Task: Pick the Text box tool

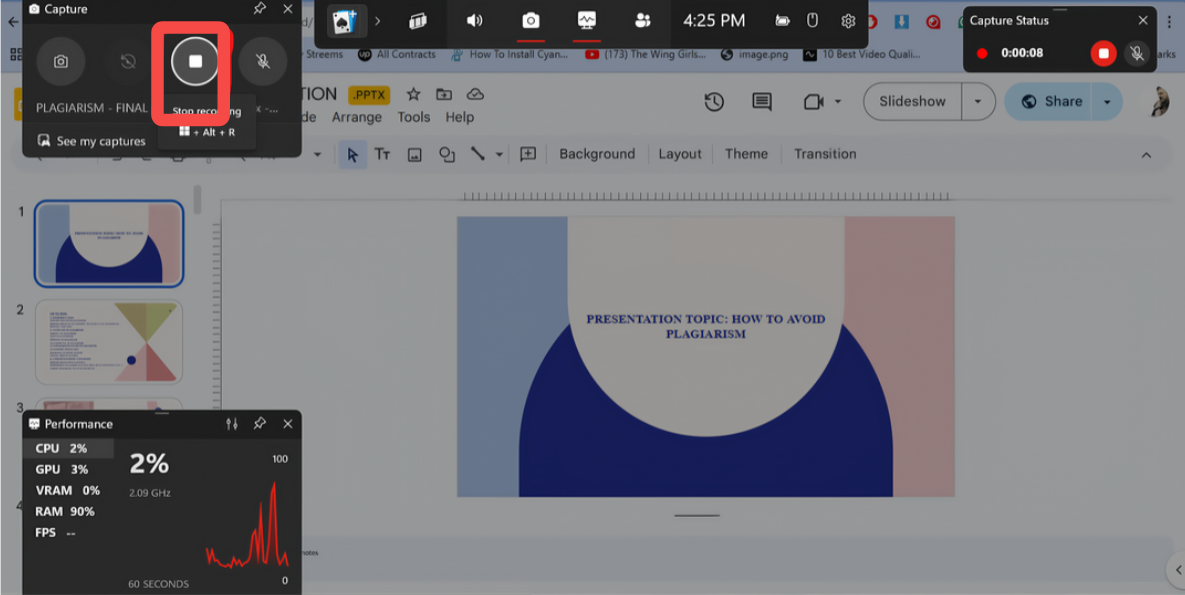Action: point(382,154)
